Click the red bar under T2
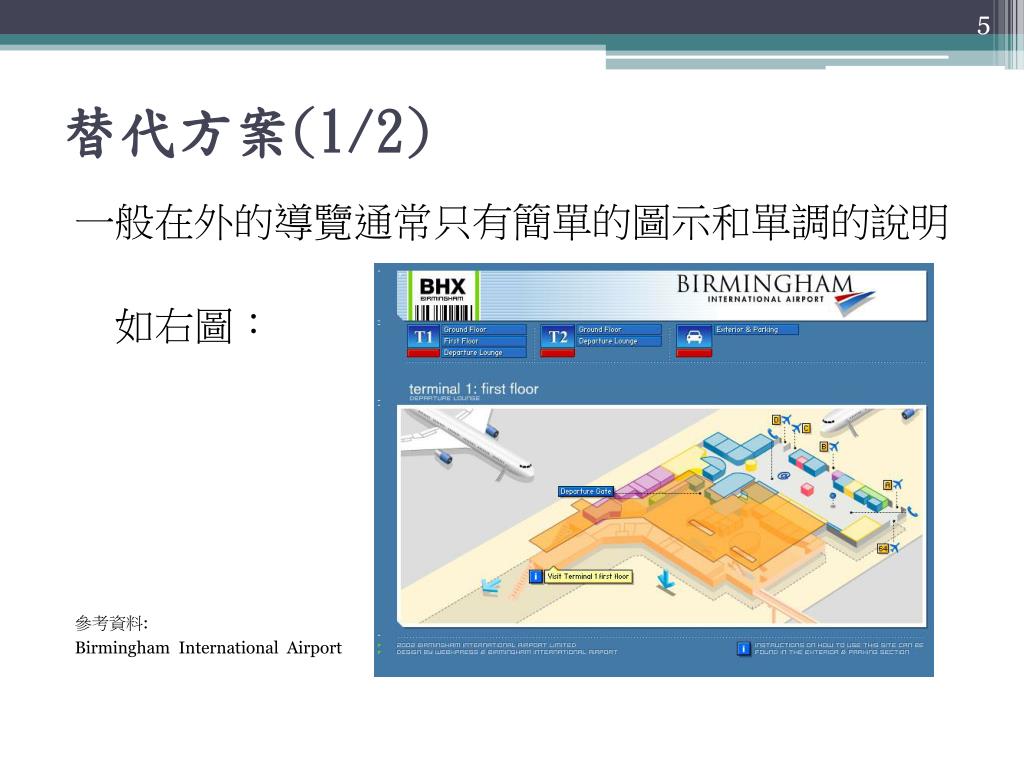The width and height of the screenshot is (1024, 768). tap(557, 353)
